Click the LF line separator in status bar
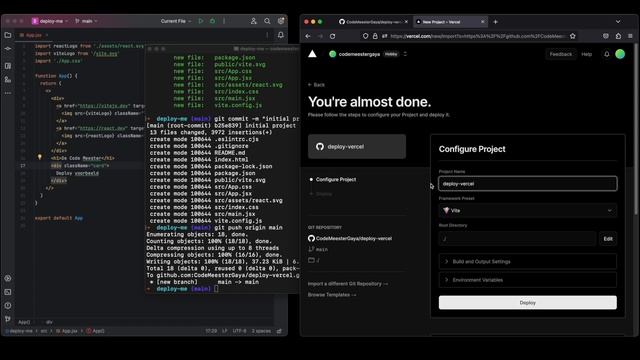The width and height of the screenshot is (640, 360). (224, 331)
